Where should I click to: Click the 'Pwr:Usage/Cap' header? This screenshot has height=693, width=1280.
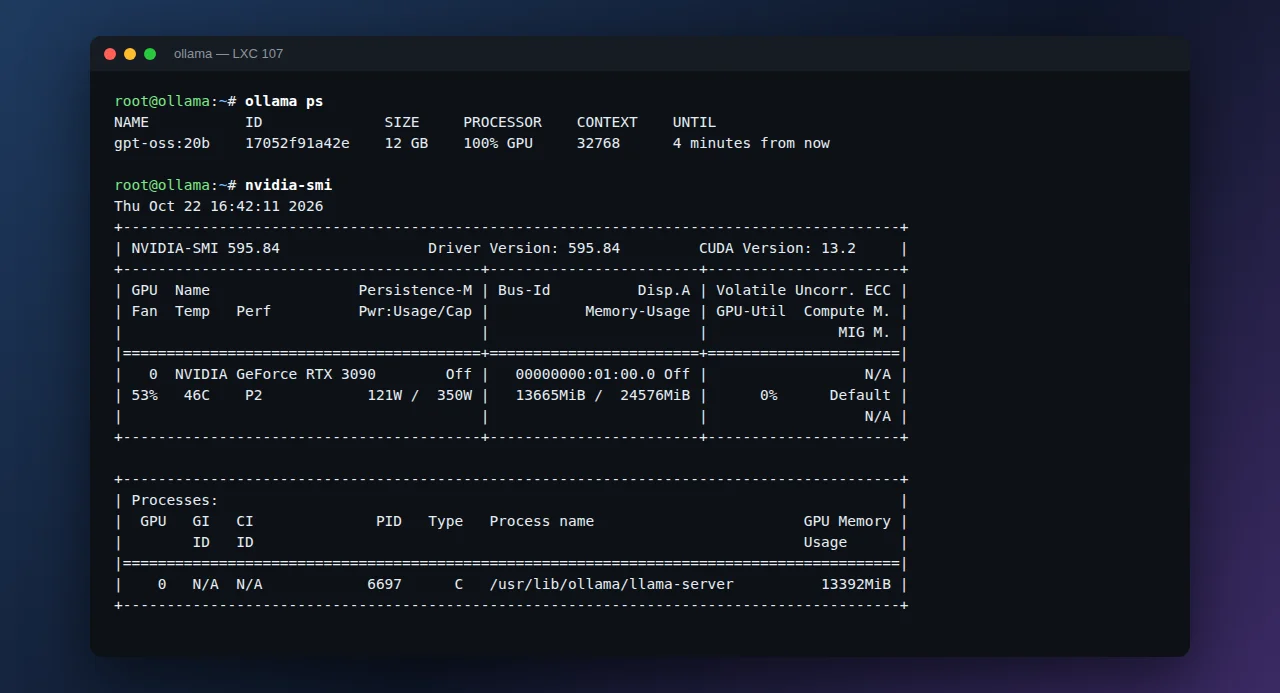coord(415,311)
